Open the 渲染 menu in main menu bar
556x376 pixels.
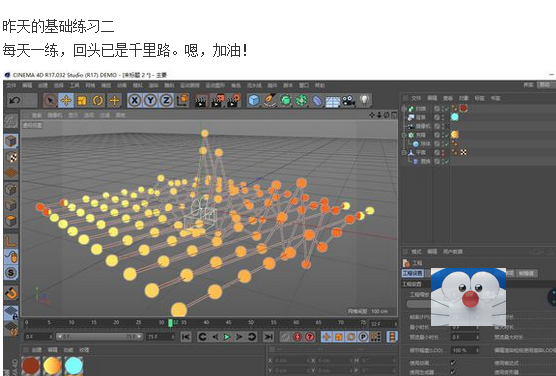click(x=153, y=85)
